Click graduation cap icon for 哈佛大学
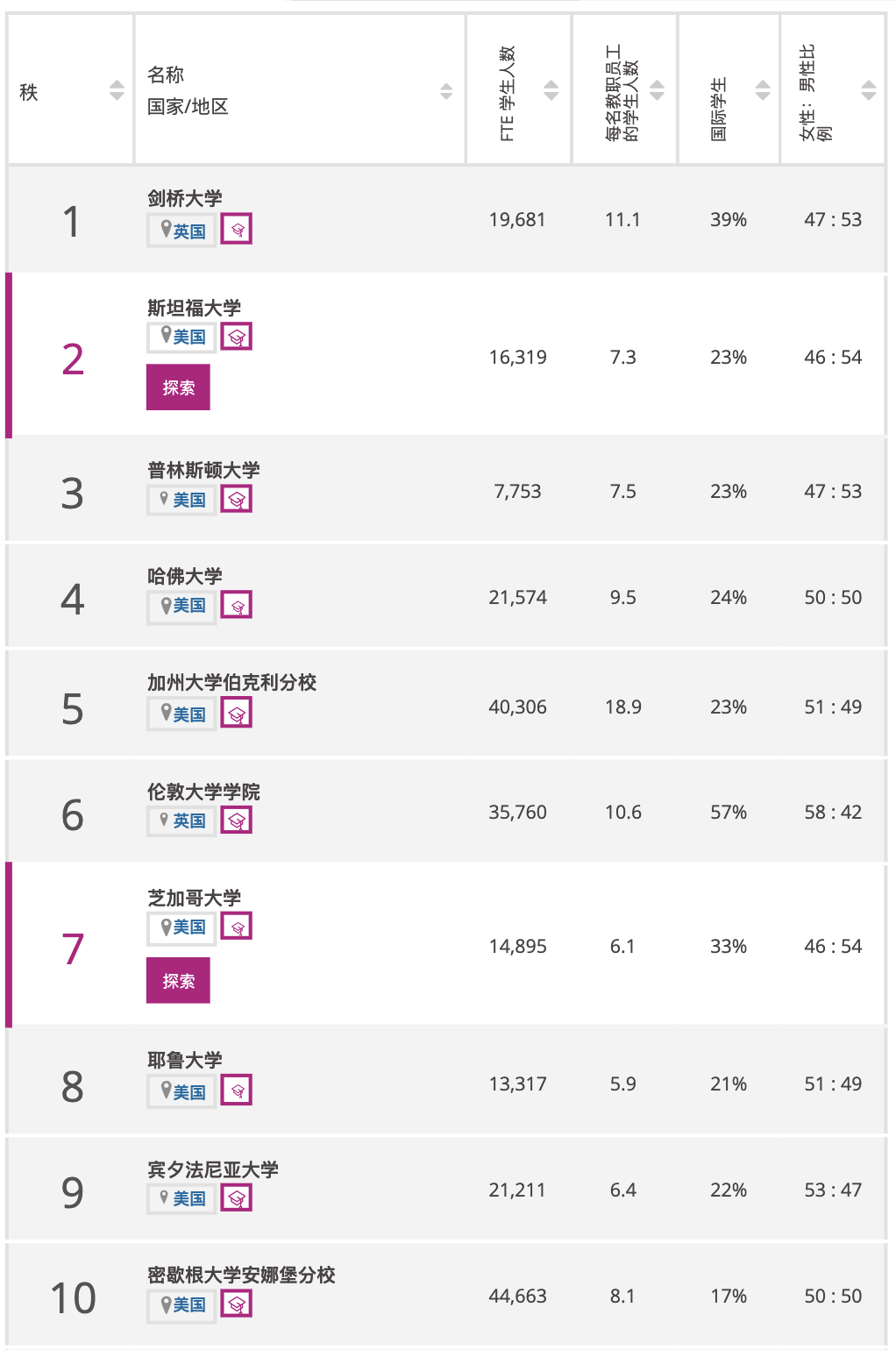The width and height of the screenshot is (896, 1350). (236, 605)
